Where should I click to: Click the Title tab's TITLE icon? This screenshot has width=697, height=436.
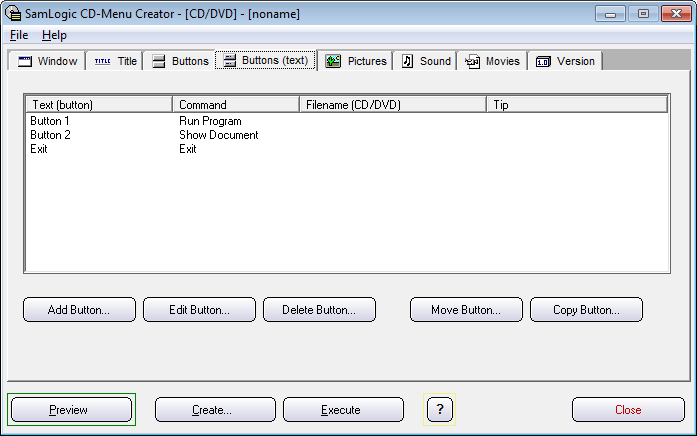click(x=102, y=61)
